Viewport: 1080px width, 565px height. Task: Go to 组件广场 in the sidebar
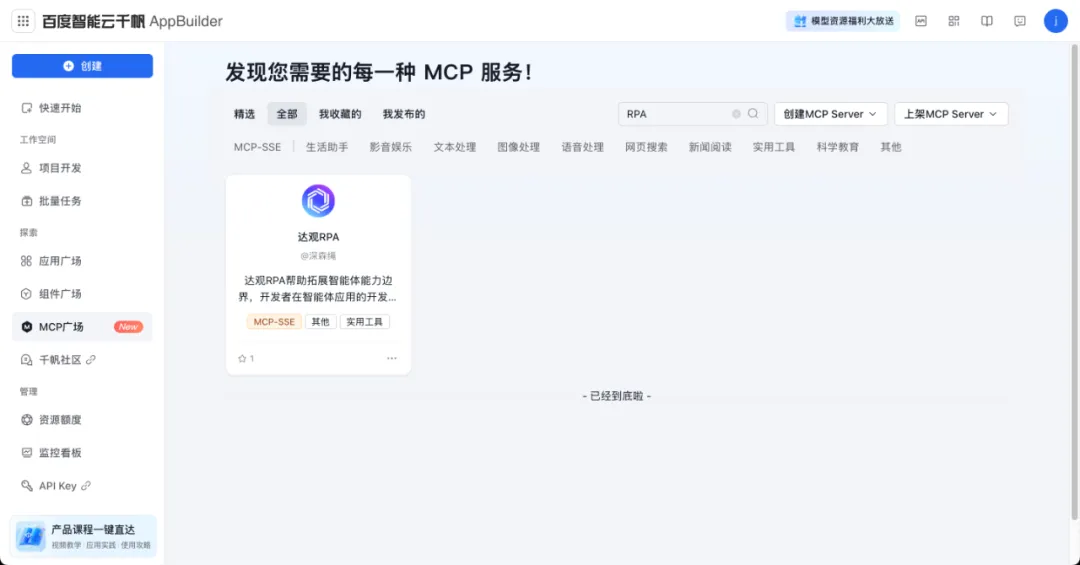60,294
